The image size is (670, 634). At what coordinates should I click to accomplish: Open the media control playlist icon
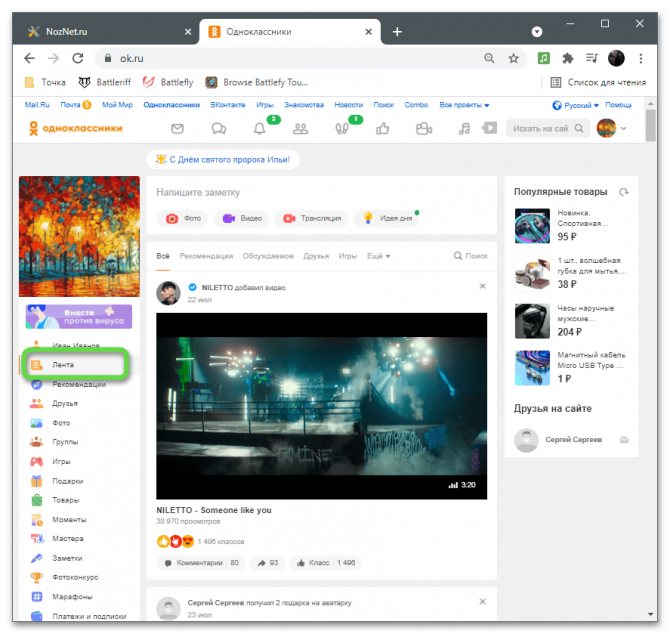coord(592,58)
